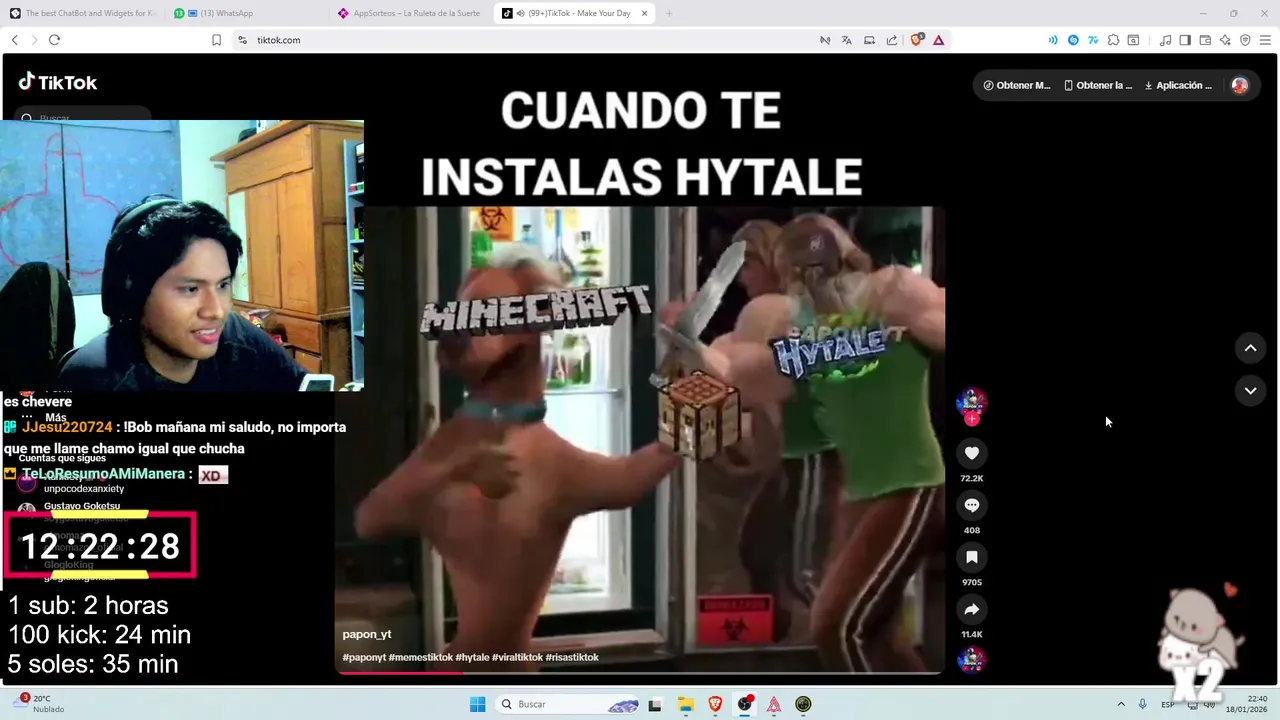Bookmark this page in address bar

216,40
